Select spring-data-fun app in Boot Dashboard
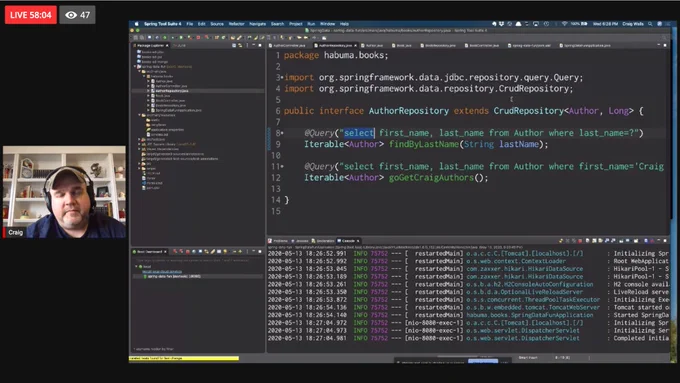 (x=173, y=276)
